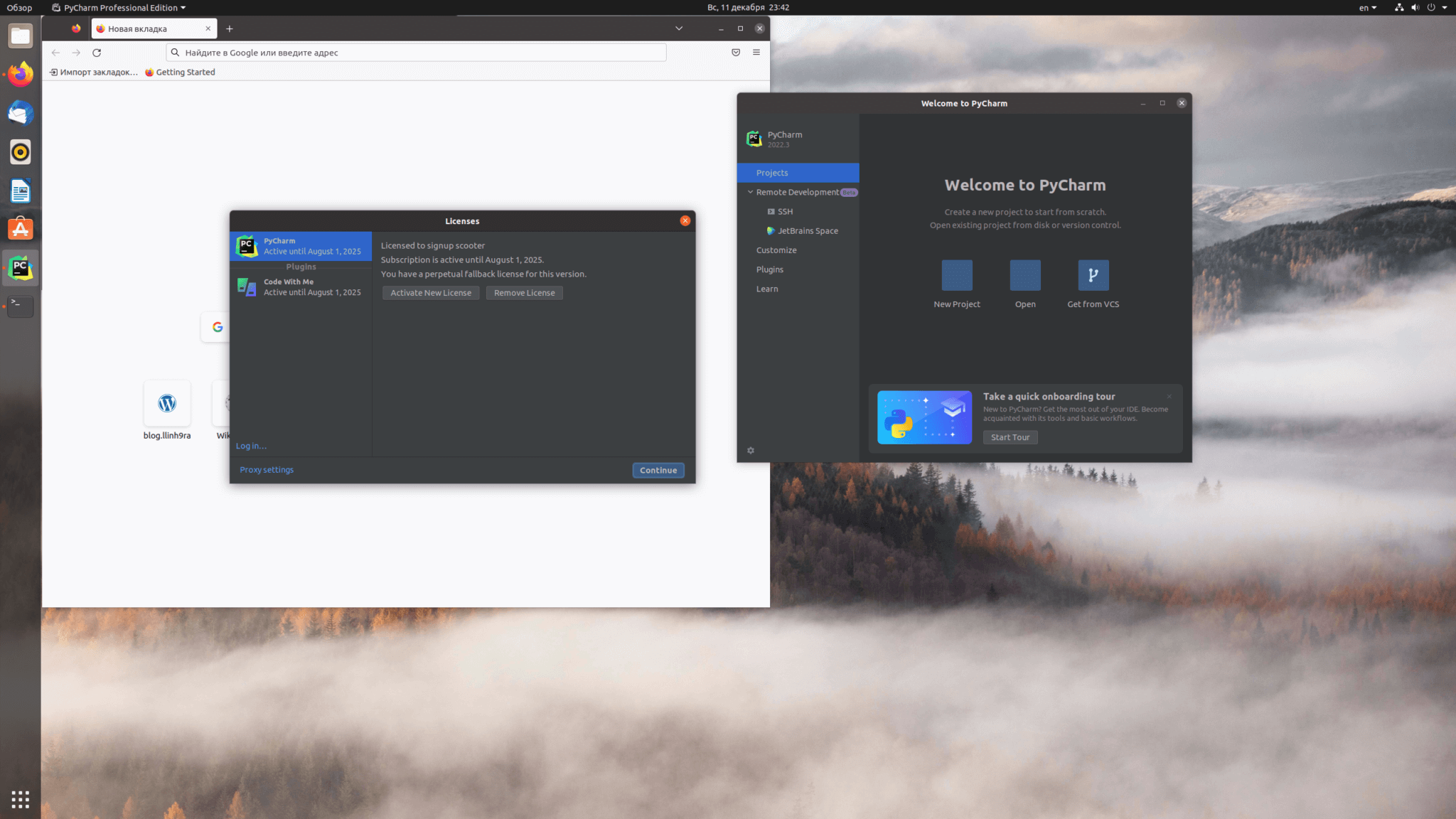Viewport: 1456px width, 819px height.
Task: Click the Activate New License button
Action: coord(430,293)
